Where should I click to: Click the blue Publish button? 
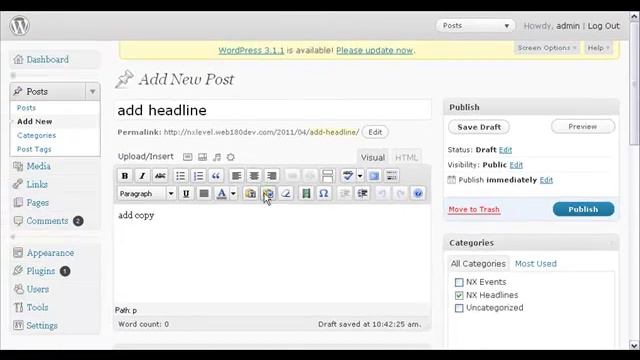point(583,209)
